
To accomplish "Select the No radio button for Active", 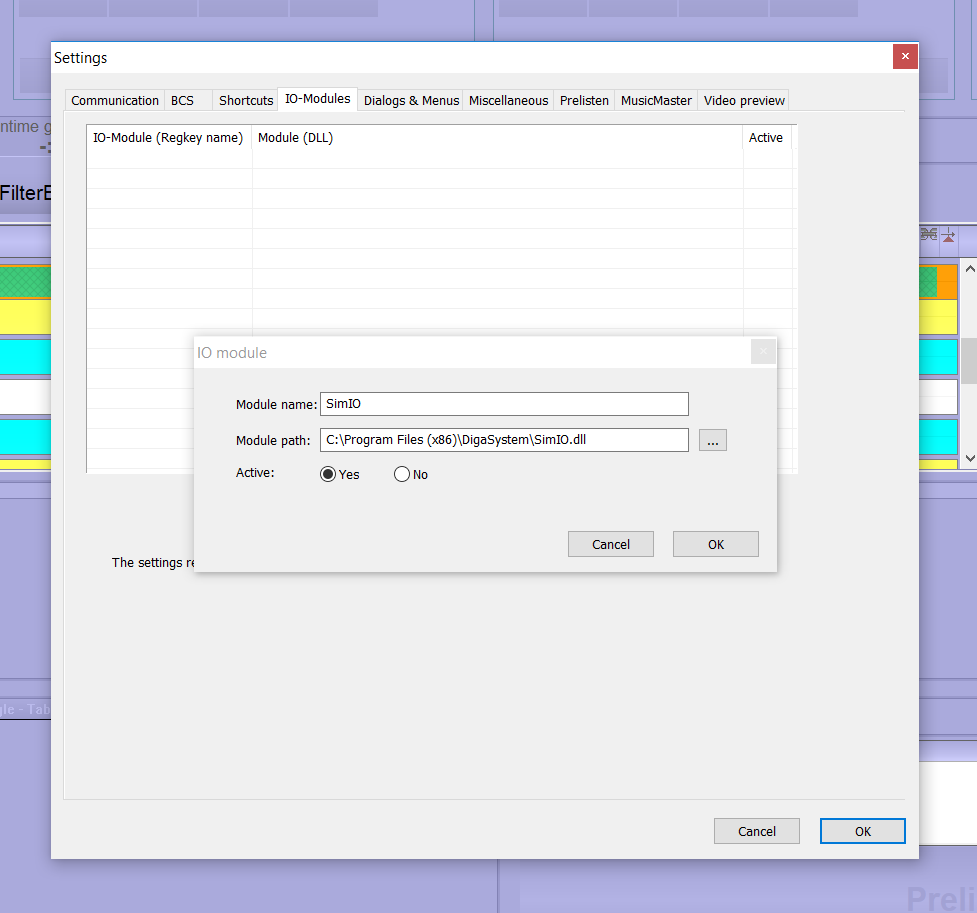I will click(x=402, y=475).
